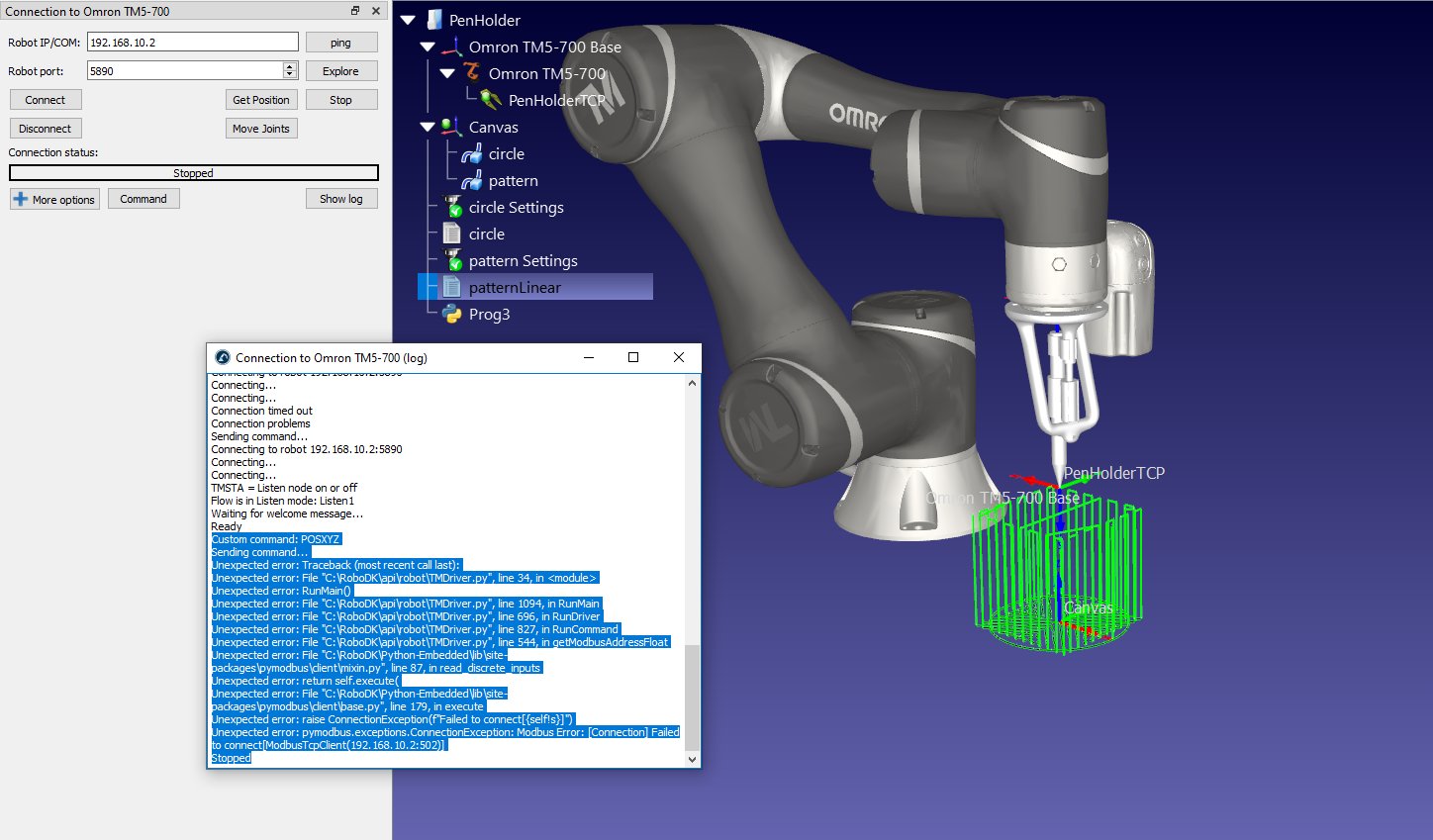1433x840 pixels.
Task: Click the log window vertical scrollbar
Action: [x=692, y=697]
